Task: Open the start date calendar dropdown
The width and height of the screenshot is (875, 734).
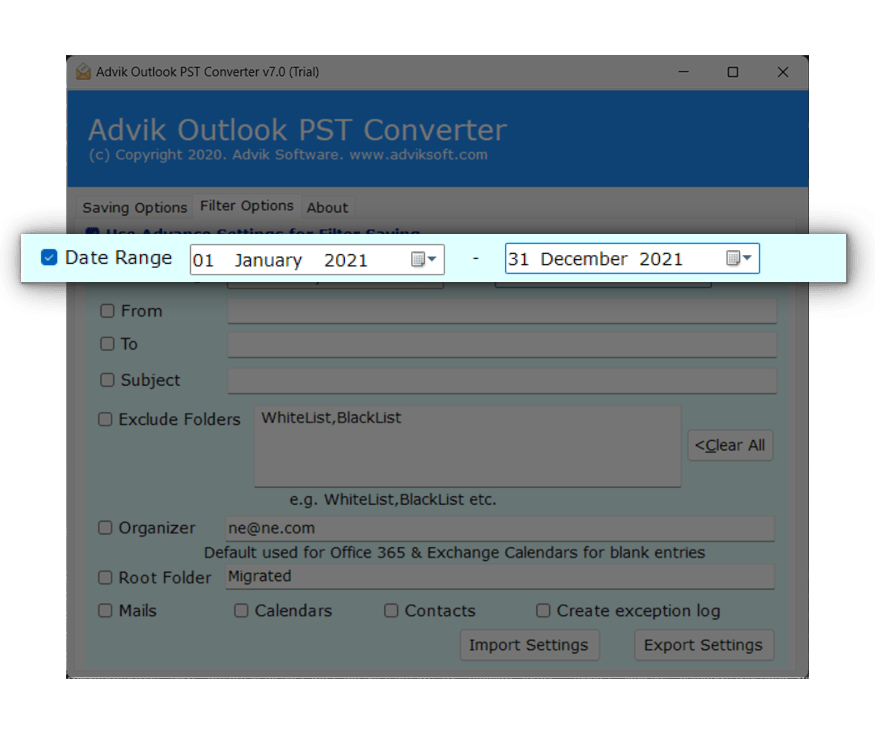Action: [x=424, y=260]
